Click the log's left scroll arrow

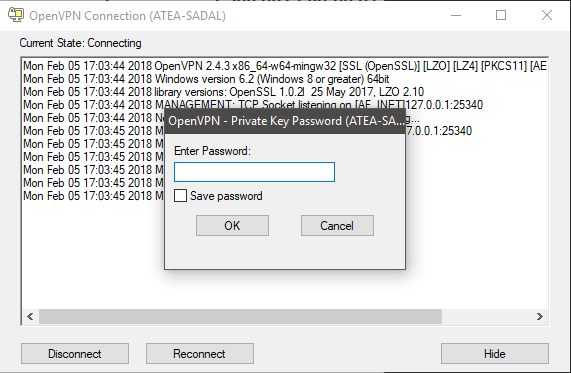click(30, 317)
